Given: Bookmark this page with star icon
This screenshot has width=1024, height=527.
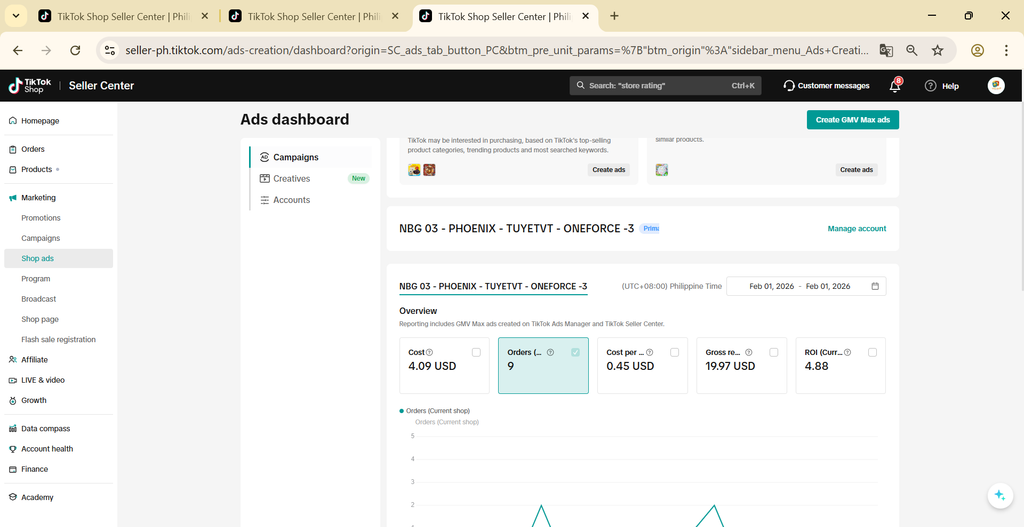Looking at the screenshot, I should tap(938, 50).
